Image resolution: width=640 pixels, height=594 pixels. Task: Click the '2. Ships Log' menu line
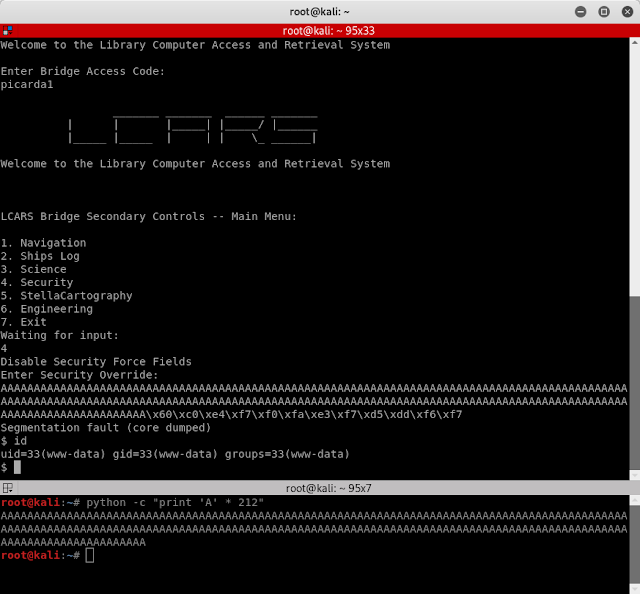point(40,256)
